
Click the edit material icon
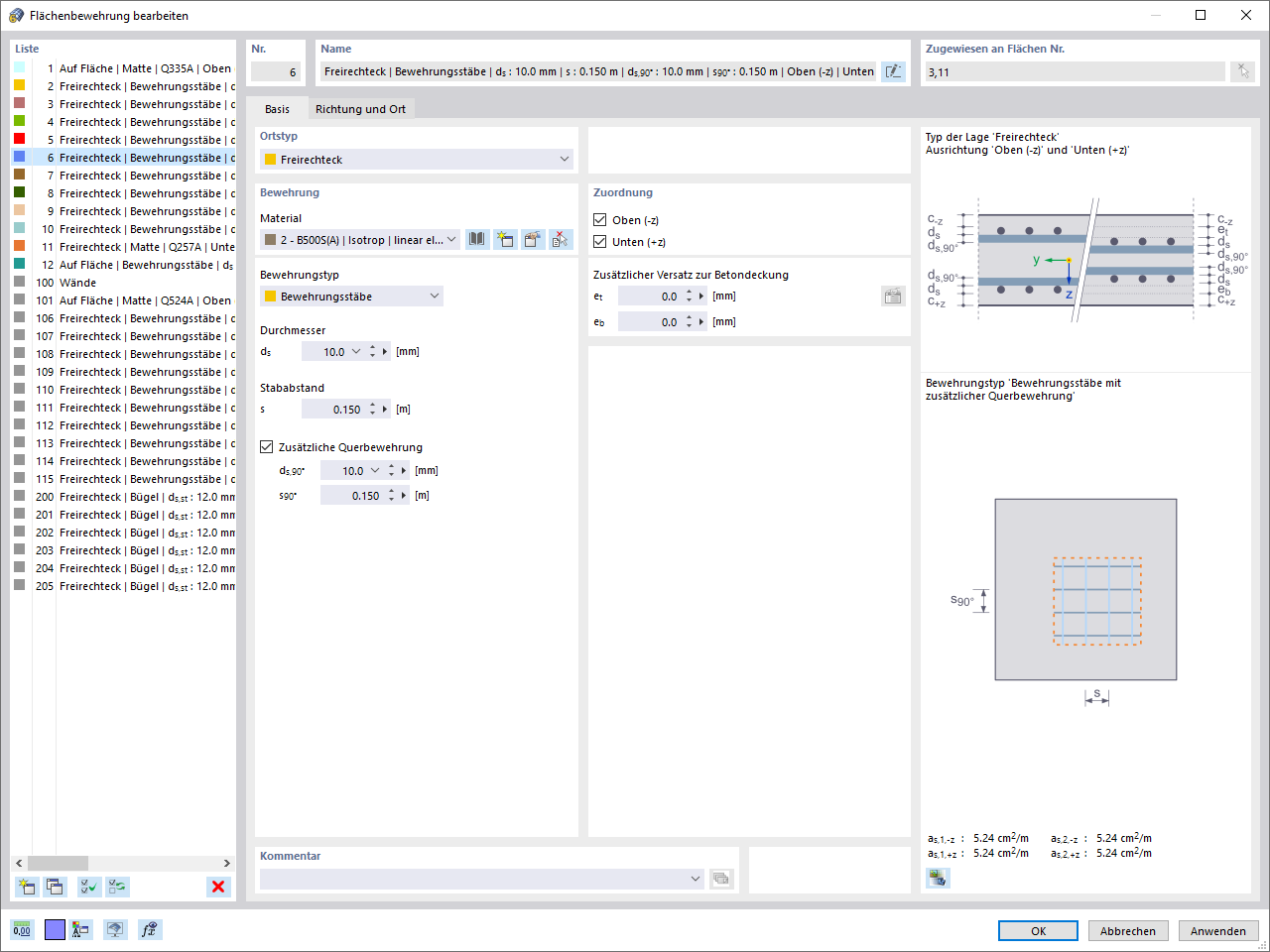point(533,239)
